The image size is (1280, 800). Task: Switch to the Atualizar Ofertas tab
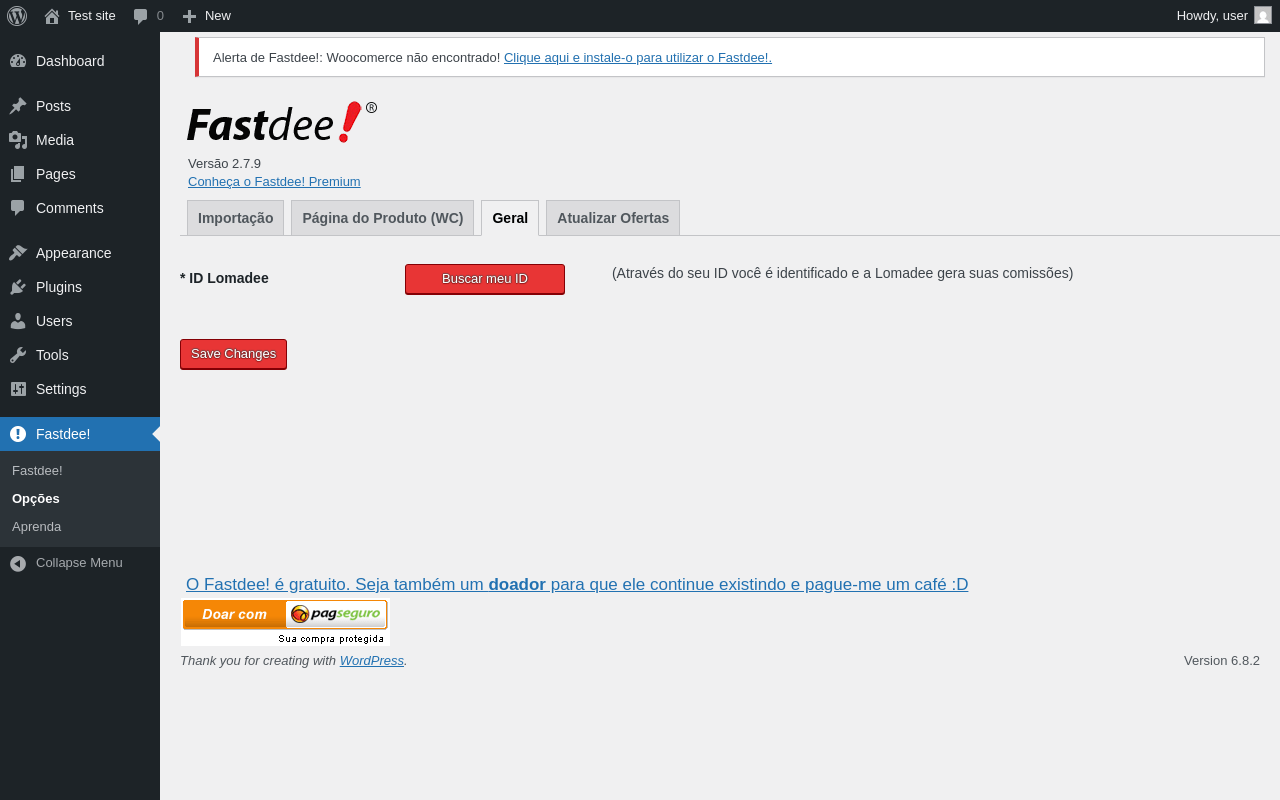pyautogui.click(x=613, y=218)
